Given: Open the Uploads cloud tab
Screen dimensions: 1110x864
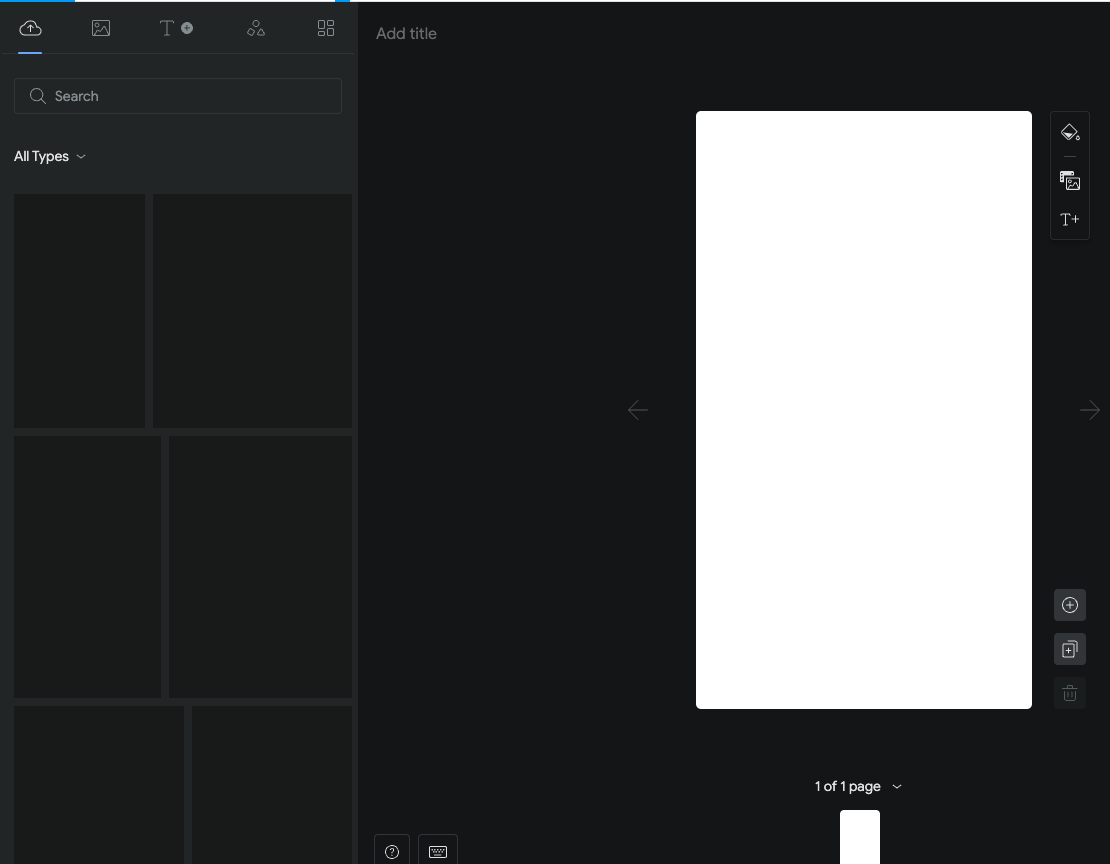Looking at the screenshot, I should [30, 28].
